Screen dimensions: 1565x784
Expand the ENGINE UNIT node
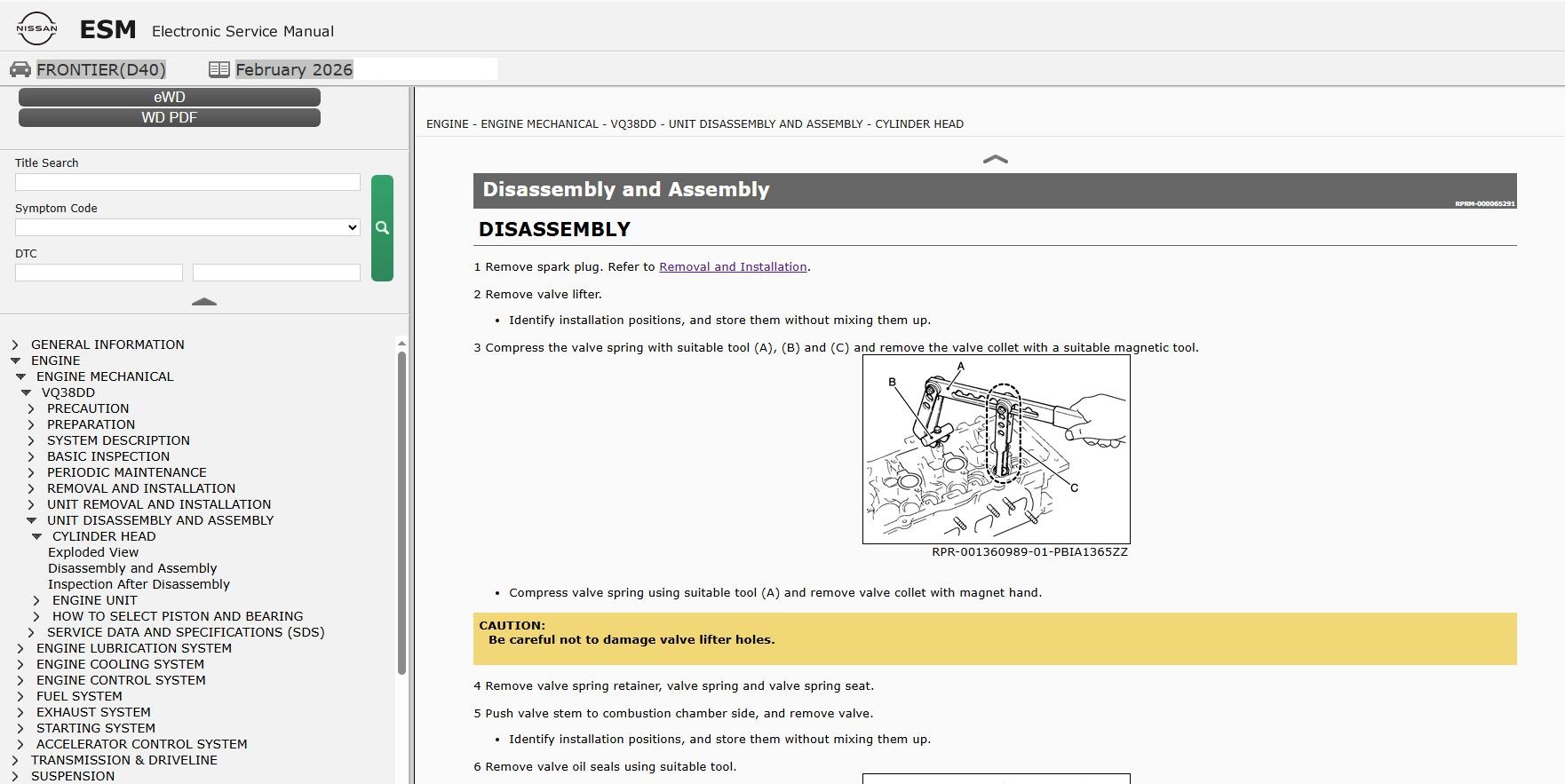[36, 600]
